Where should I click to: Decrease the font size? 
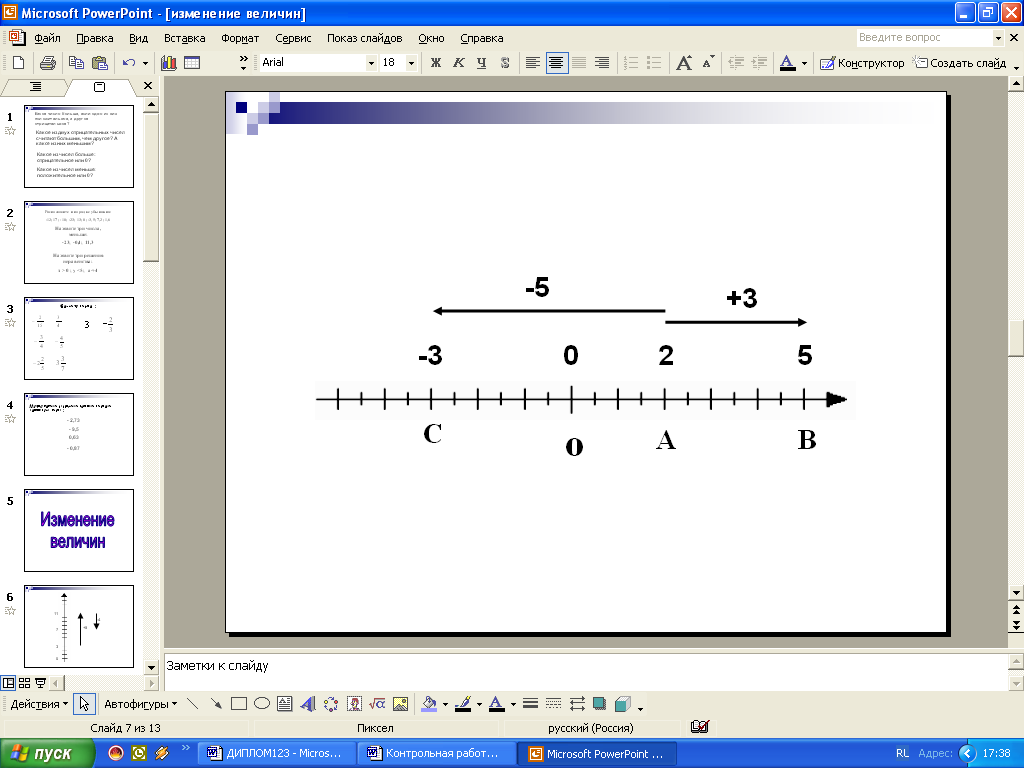coord(708,63)
